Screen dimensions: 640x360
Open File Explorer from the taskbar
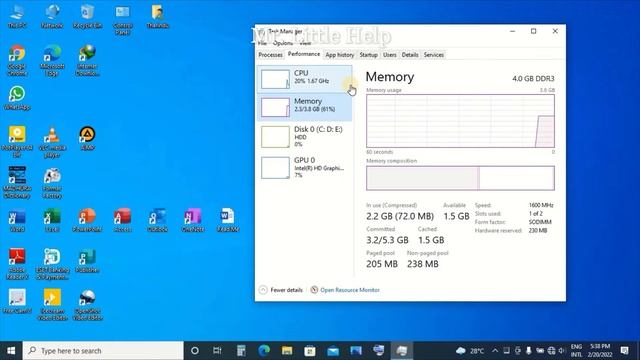click(287, 351)
